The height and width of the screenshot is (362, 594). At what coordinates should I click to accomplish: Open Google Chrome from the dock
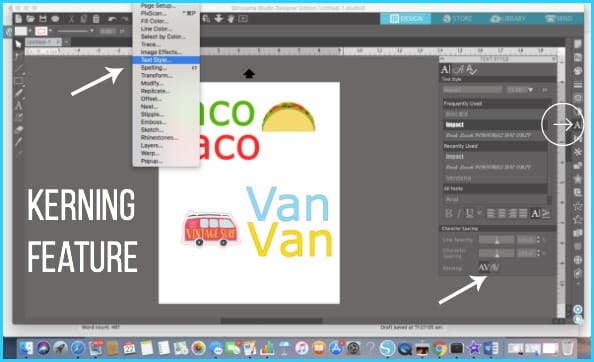point(439,348)
